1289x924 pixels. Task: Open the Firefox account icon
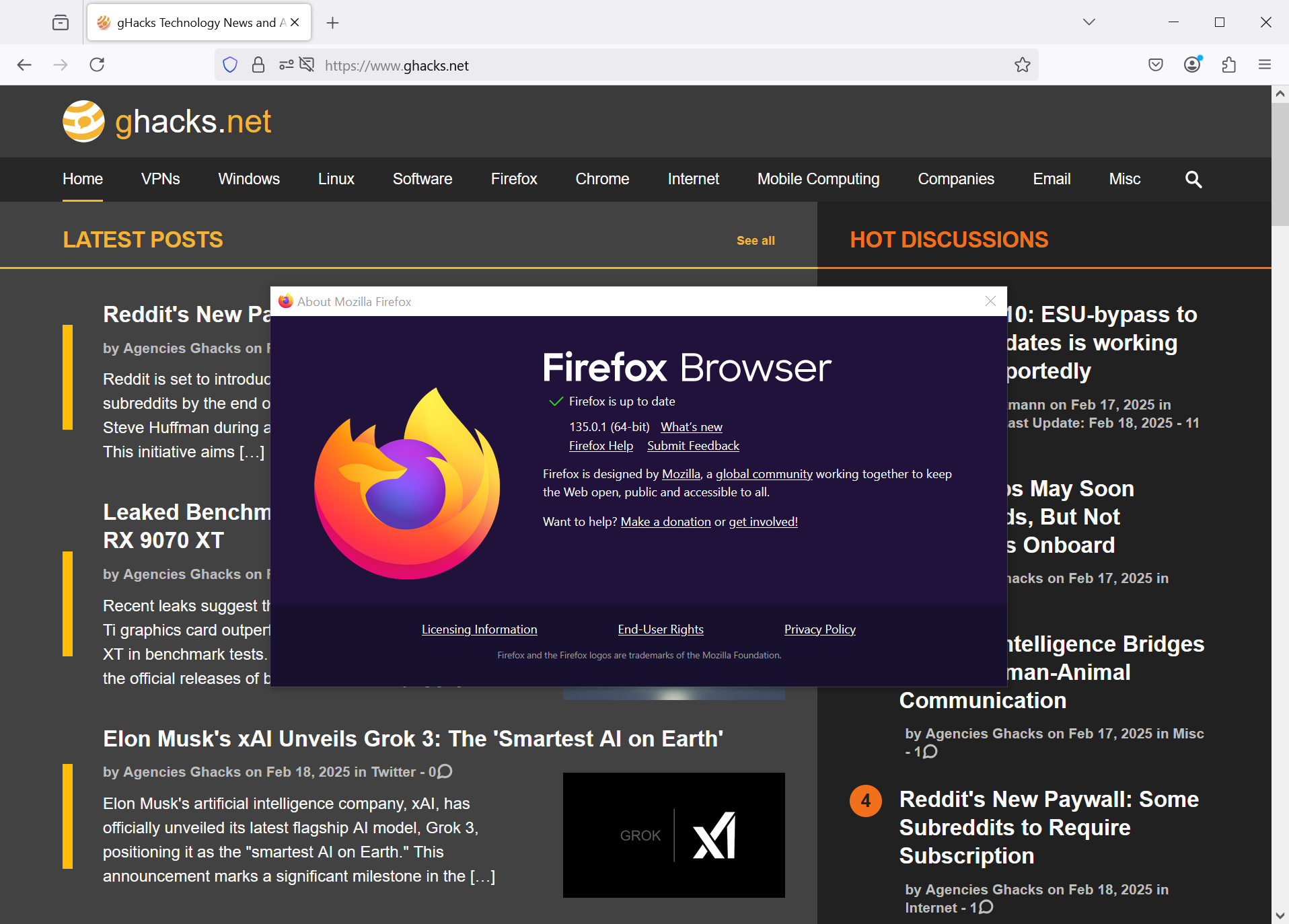(1192, 65)
